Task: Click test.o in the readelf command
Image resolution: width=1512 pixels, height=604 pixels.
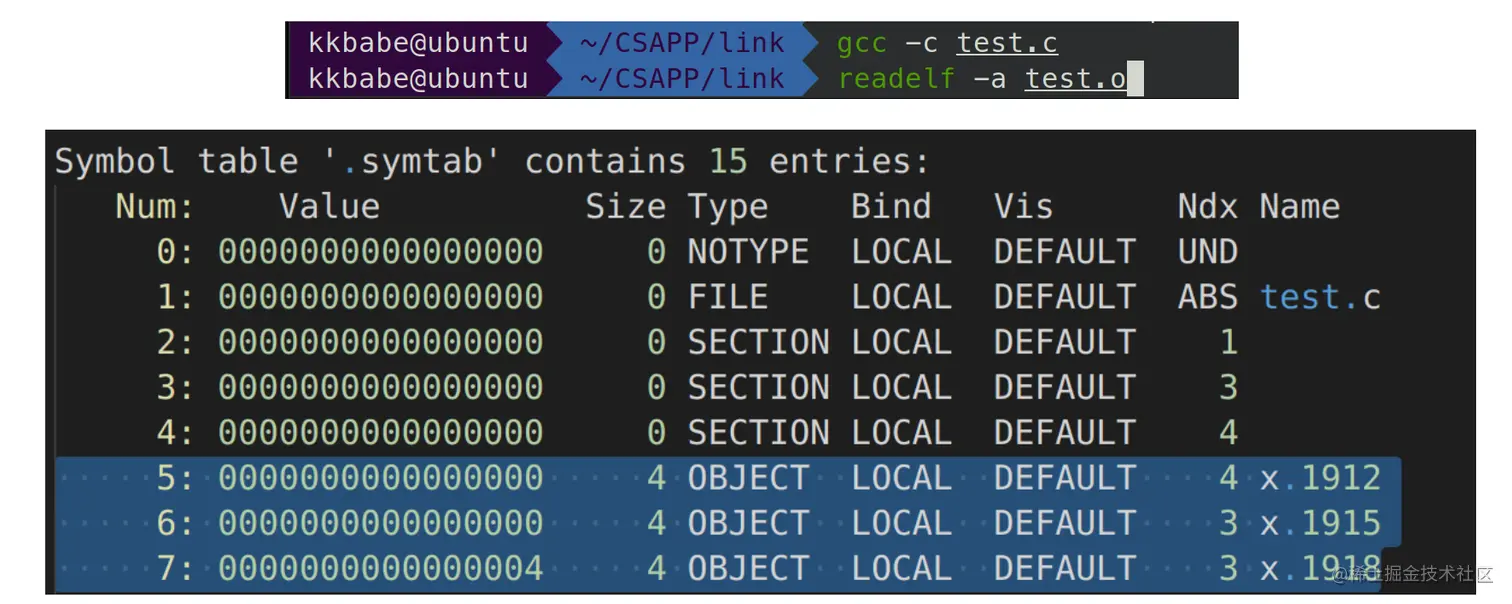Action: coord(1076,79)
